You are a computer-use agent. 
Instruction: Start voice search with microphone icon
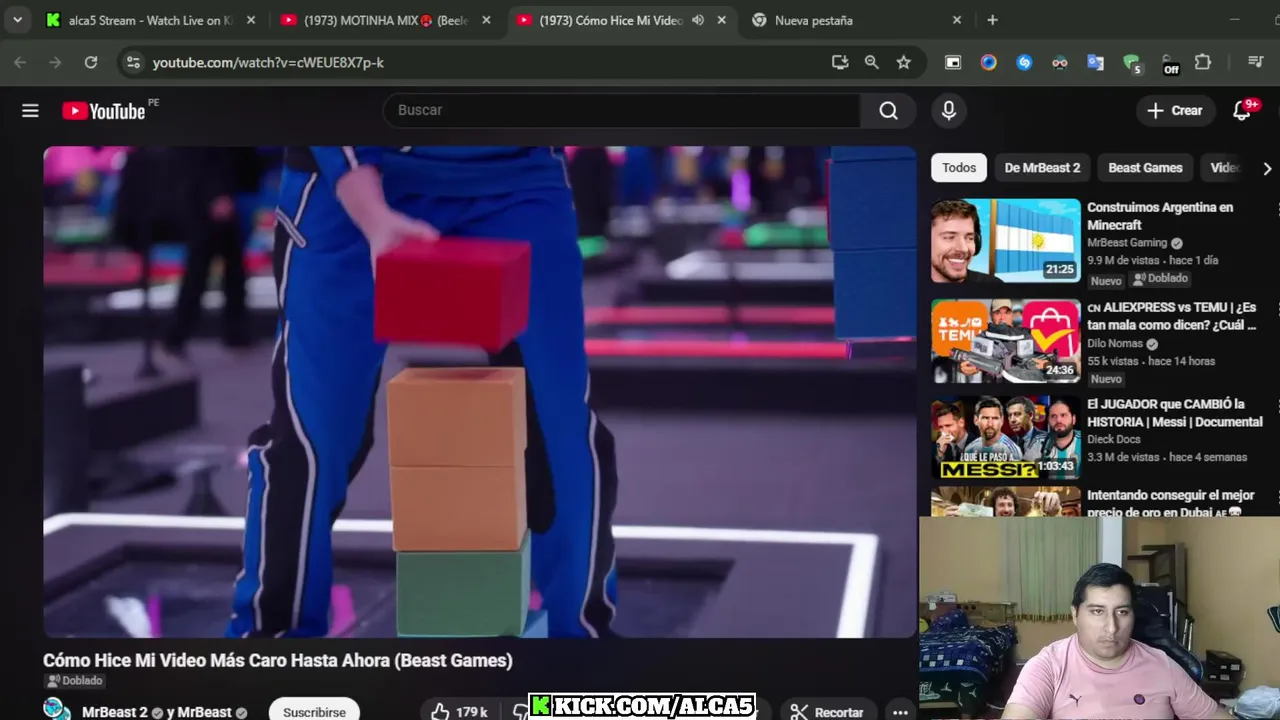[949, 111]
